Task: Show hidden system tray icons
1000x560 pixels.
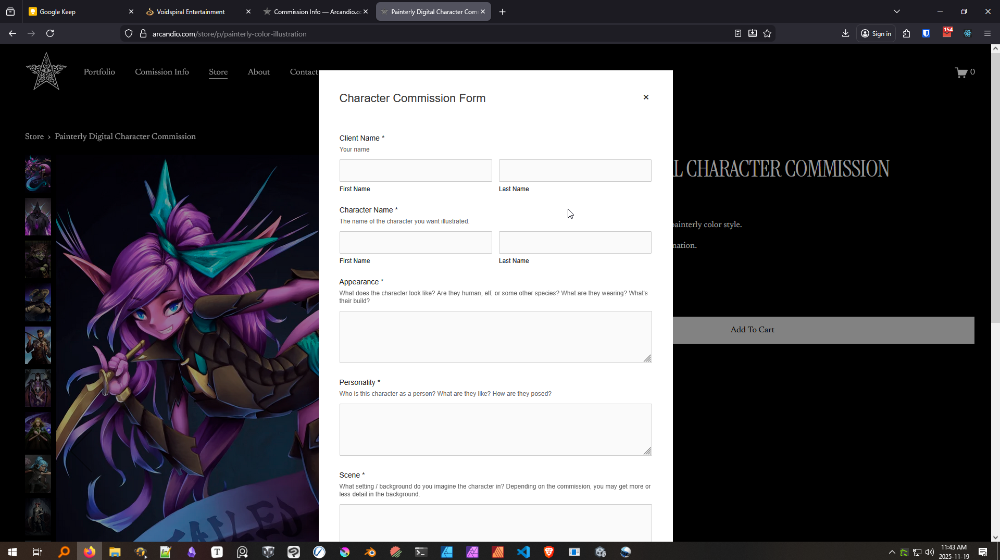Action: tap(892, 552)
